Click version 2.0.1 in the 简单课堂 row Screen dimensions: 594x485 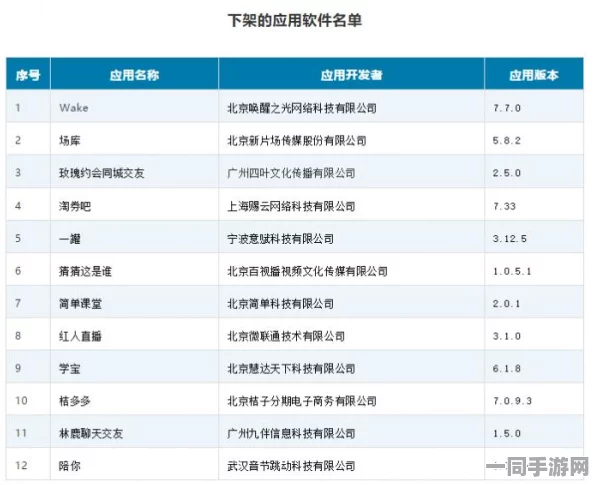pos(507,303)
